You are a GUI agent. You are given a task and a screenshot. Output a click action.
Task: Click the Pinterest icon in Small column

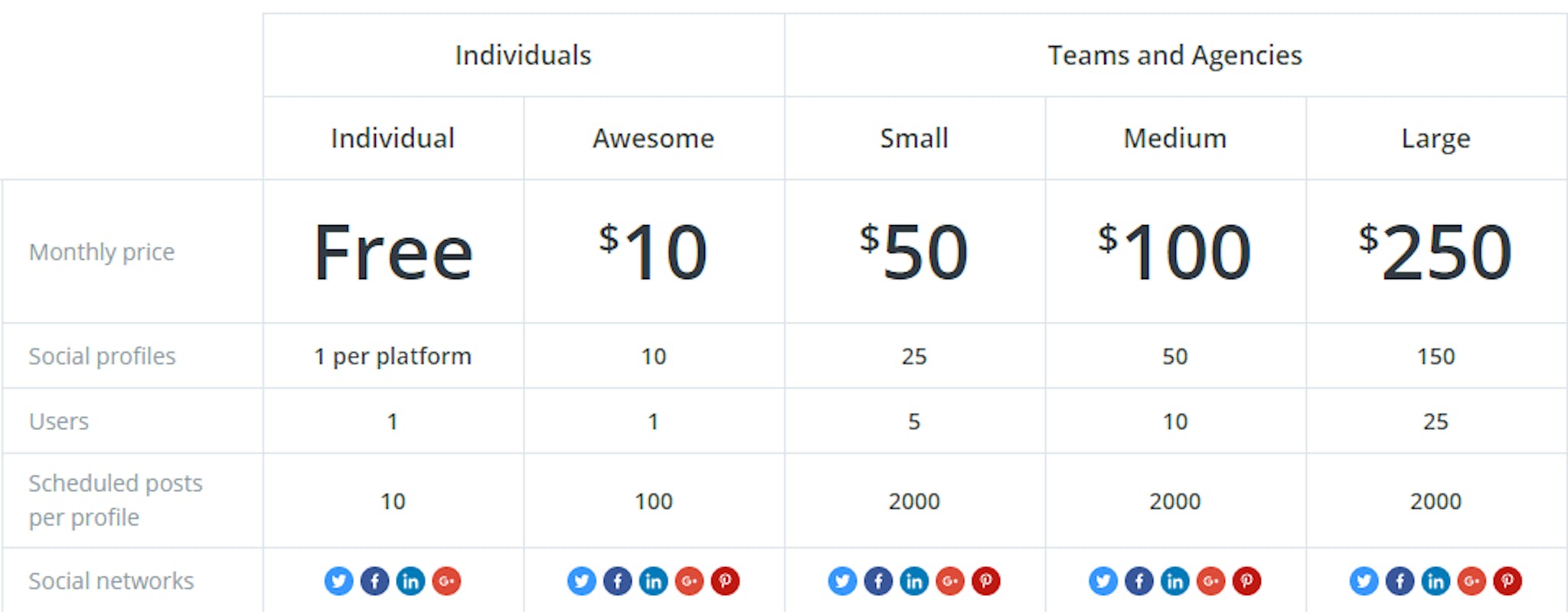pos(986,581)
